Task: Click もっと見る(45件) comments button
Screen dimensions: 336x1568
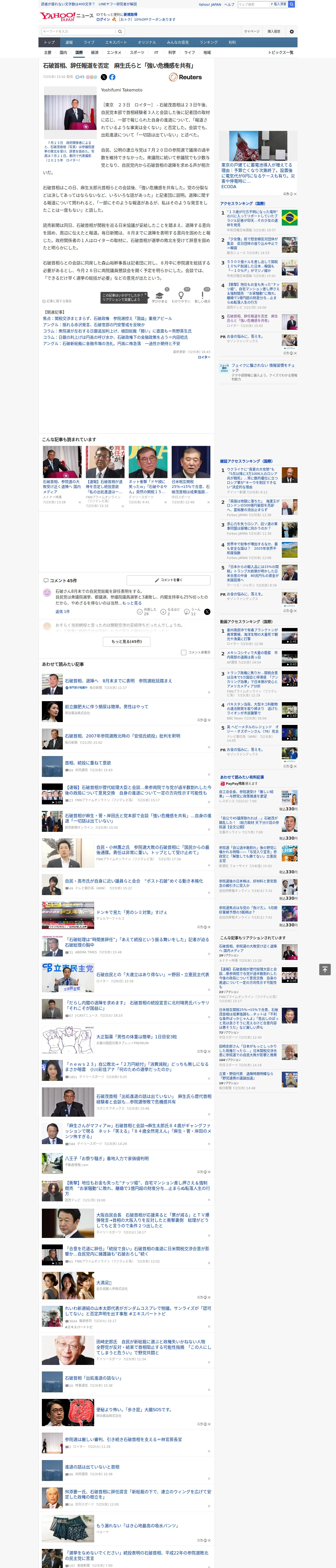Action: (x=127, y=641)
